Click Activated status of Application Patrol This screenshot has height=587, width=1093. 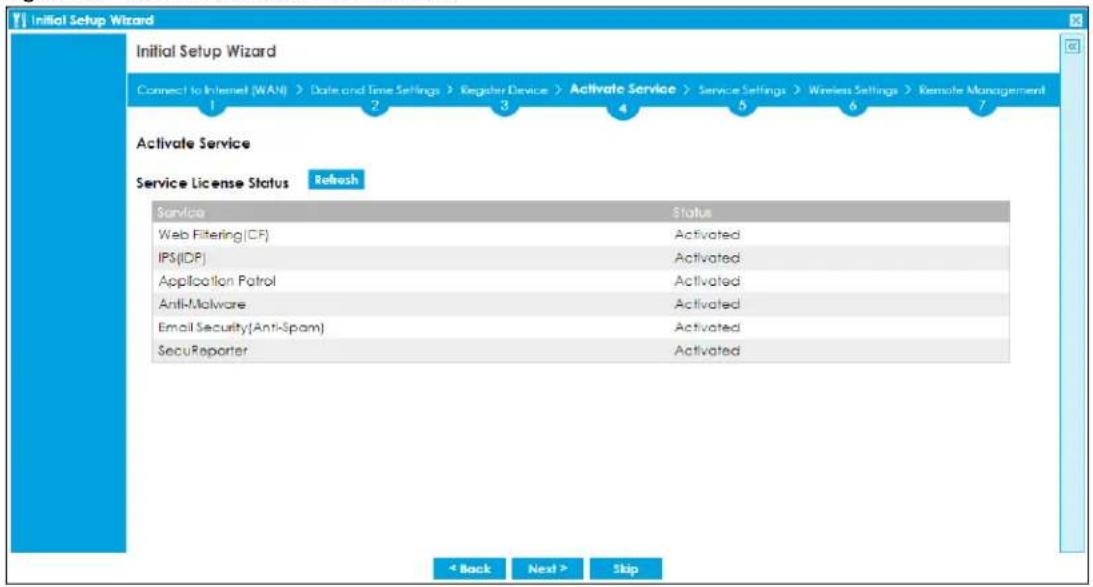[x=707, y=281]
